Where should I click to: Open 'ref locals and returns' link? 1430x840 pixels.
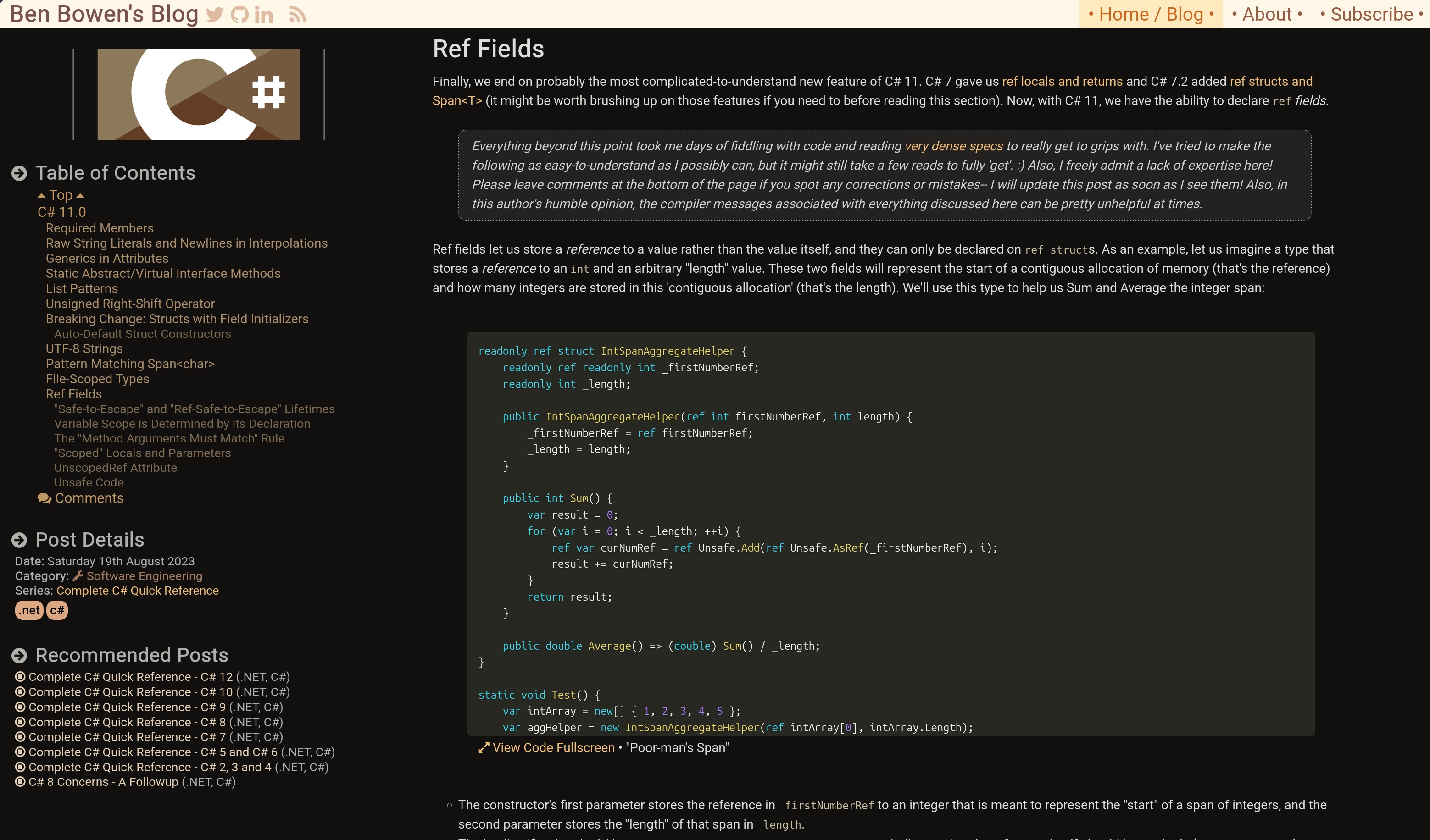click(x=1062, y=81)
